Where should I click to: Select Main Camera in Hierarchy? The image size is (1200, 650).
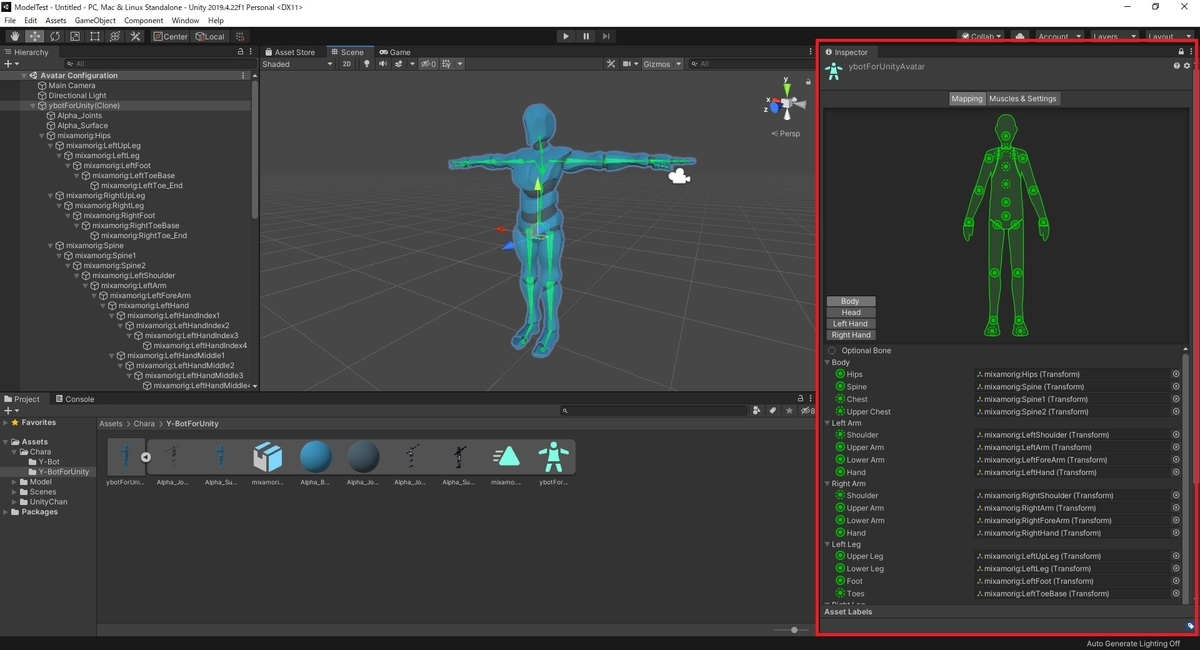[x=72, y=86]
